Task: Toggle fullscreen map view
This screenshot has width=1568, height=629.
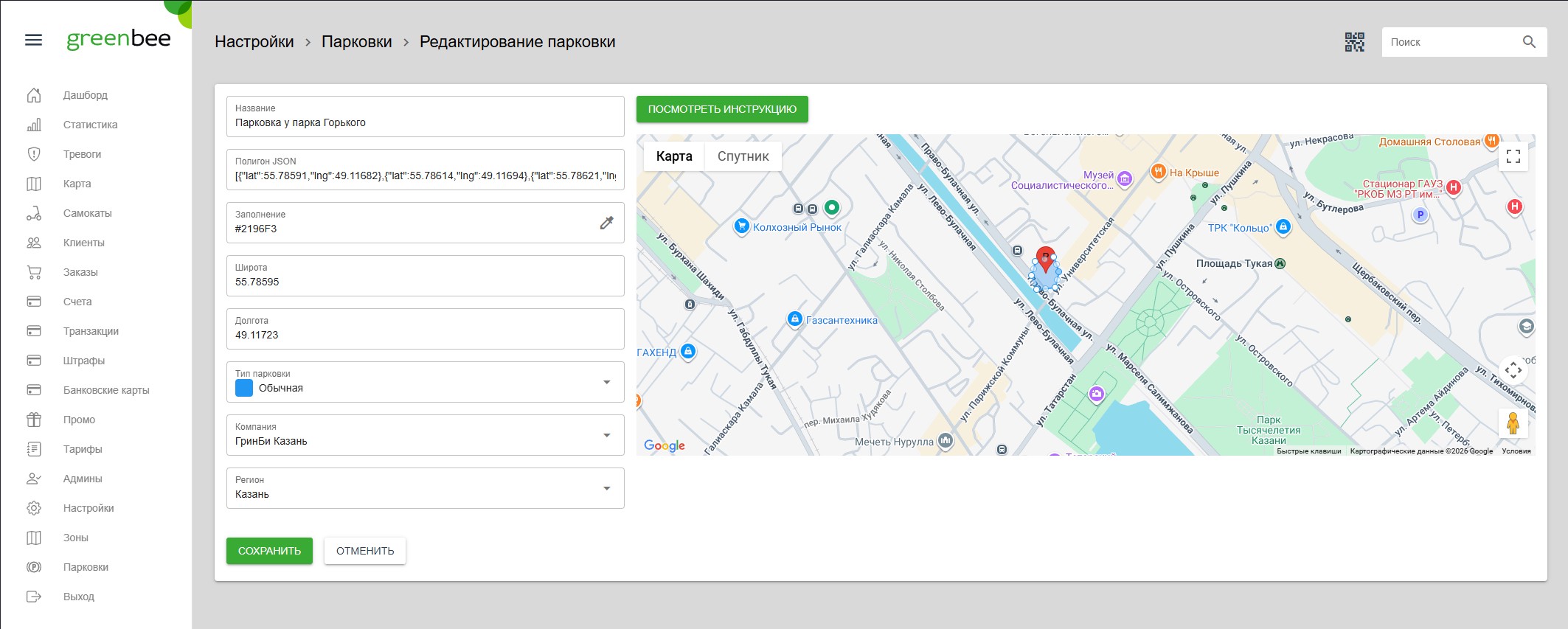Action: point(1513,156)
